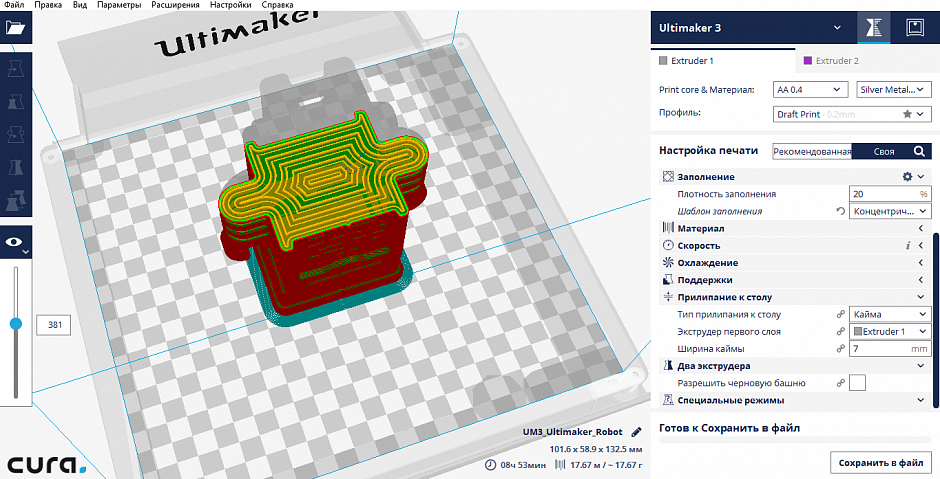The height and width of the screenshot is (479, 940).
Task: Click the Специальные режимы section icon
Action: (x=668, y=400)
